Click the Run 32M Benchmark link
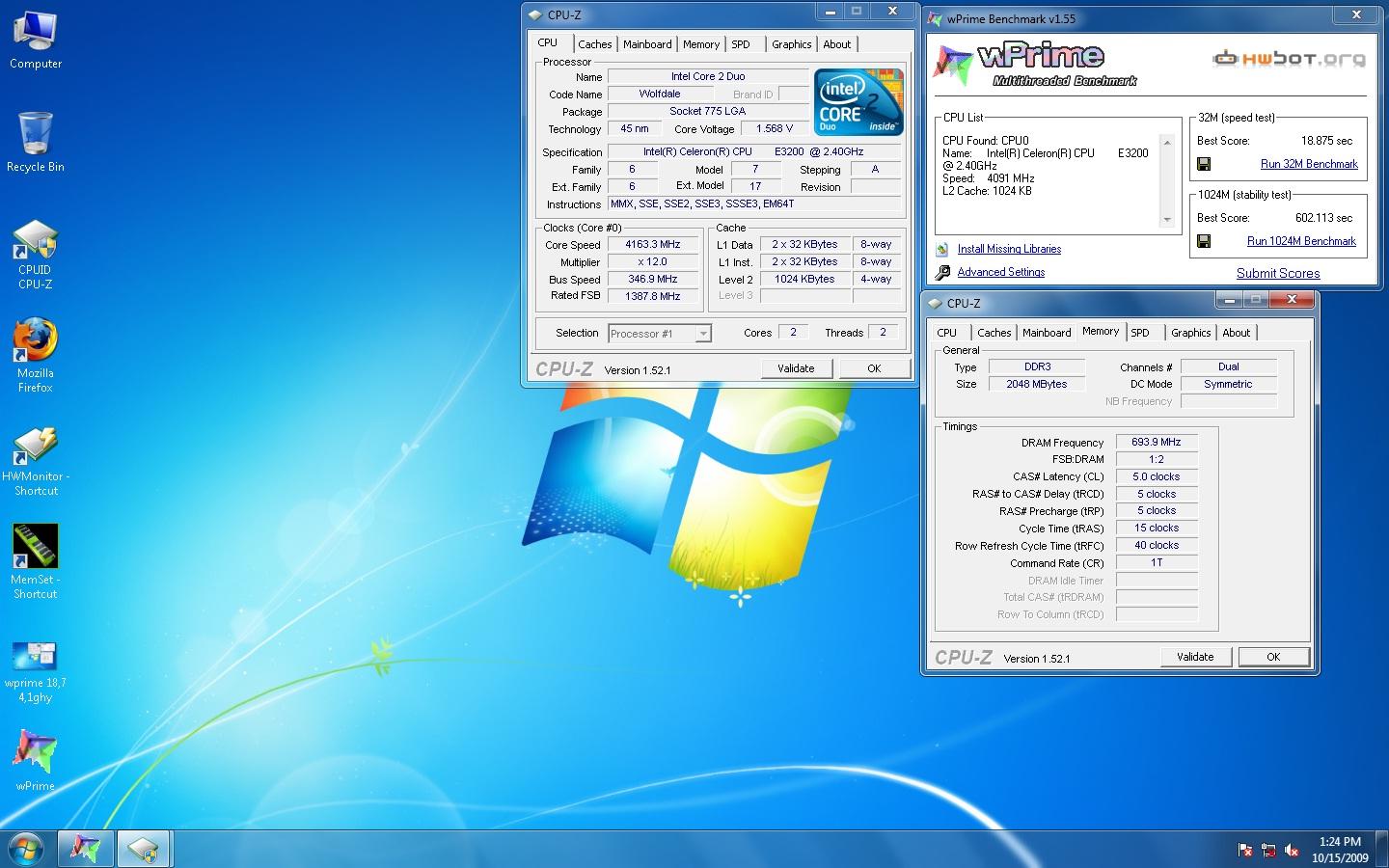 coord(1309,164)
